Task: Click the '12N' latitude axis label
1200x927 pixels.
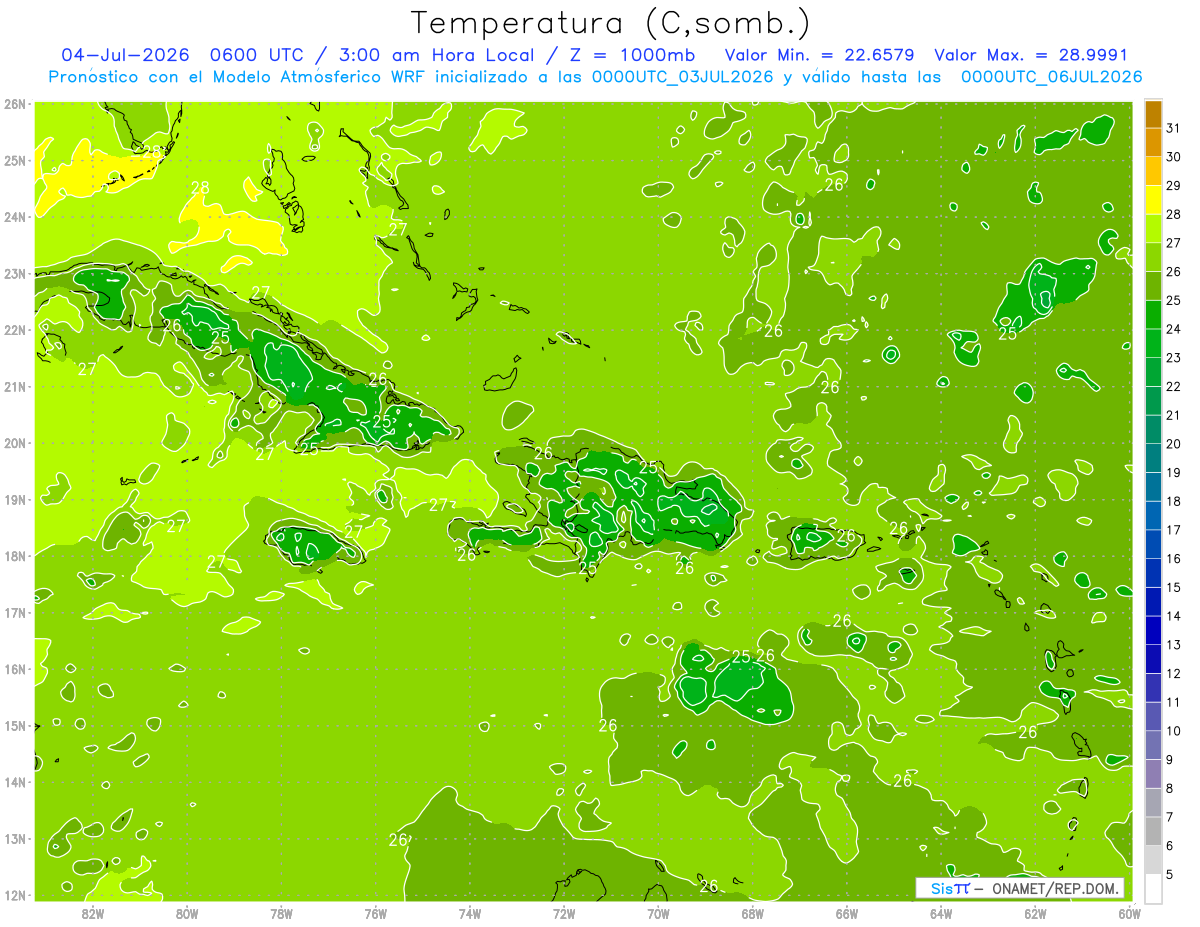Action: coord(16,895)
